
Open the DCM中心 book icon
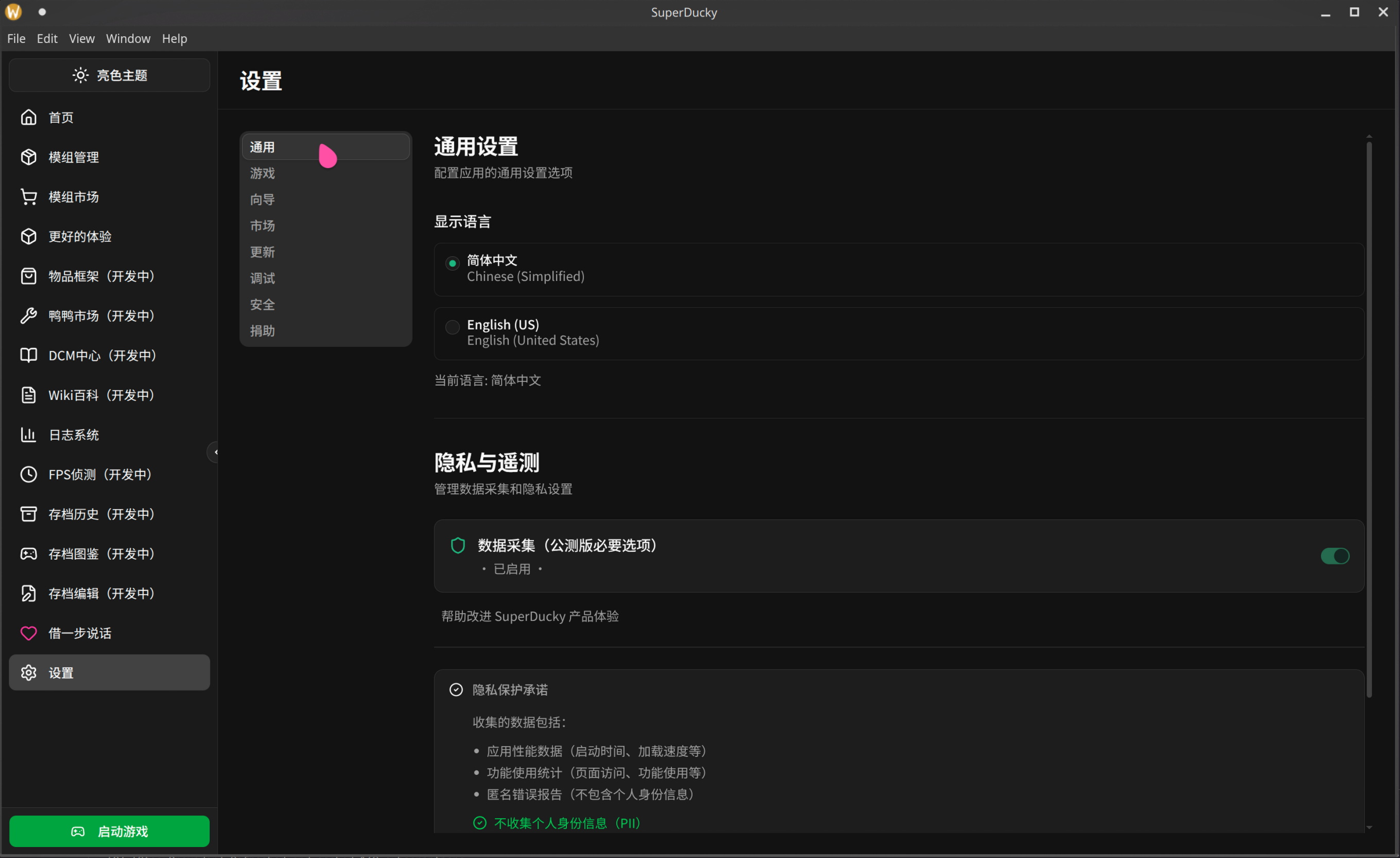click(28, 355)
